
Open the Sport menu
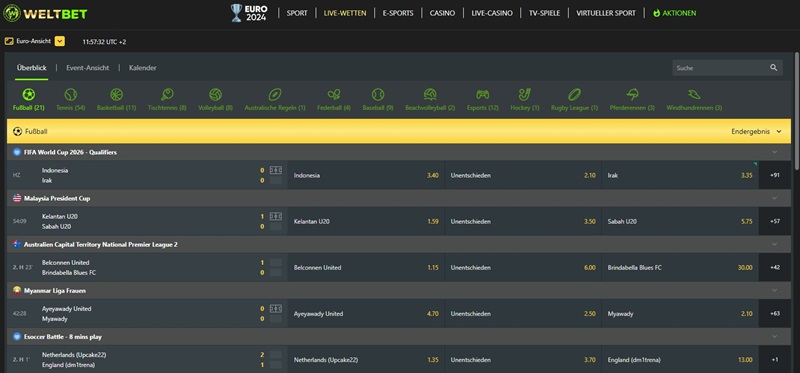coord(297,13)
